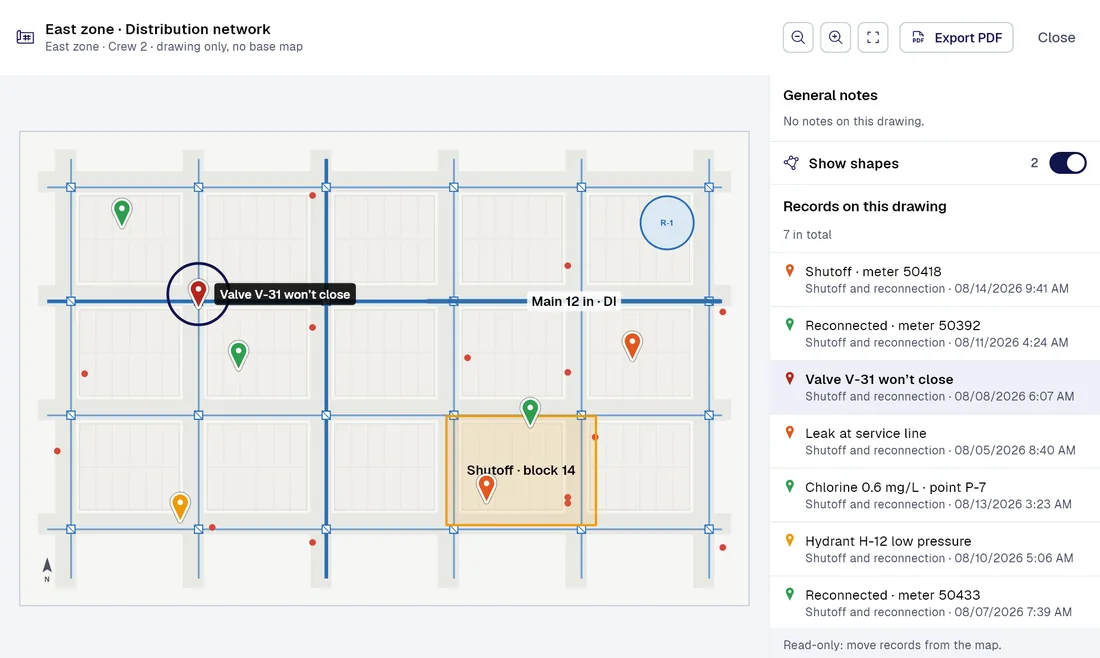
Task: Click the green pin icon beside Chlorine 0.6 mg/L
Action: pyautogui.click(x=790, y=486)
